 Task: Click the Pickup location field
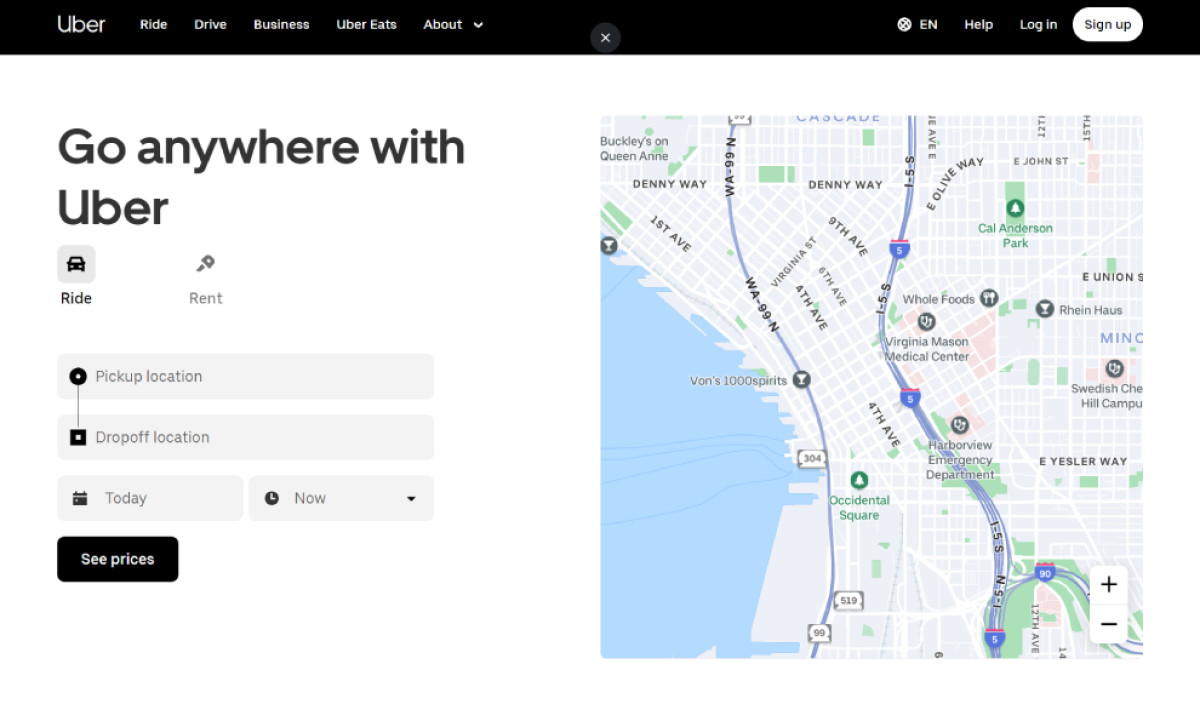click(245, 376)
